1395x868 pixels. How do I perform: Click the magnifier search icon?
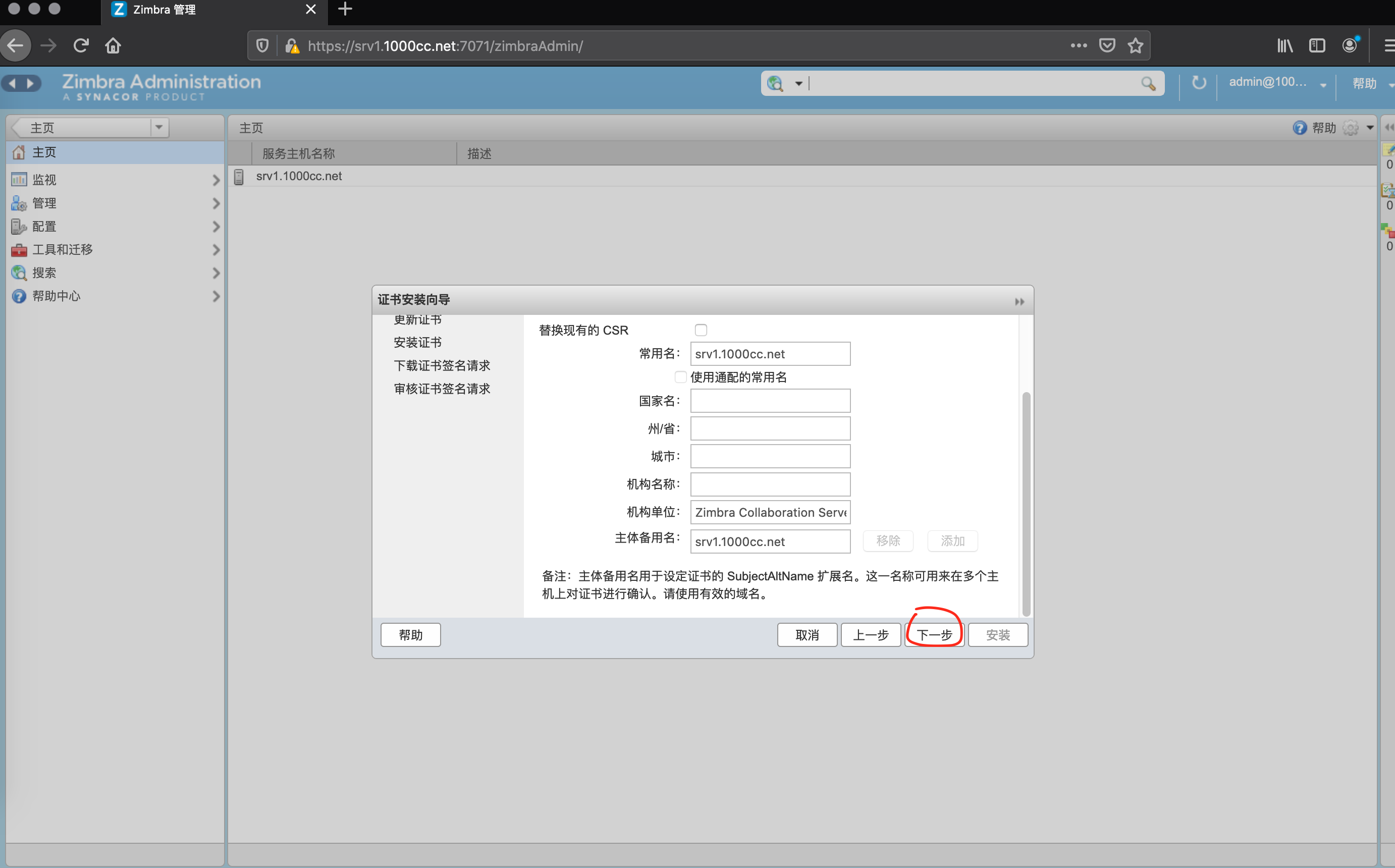[1148, 84]
